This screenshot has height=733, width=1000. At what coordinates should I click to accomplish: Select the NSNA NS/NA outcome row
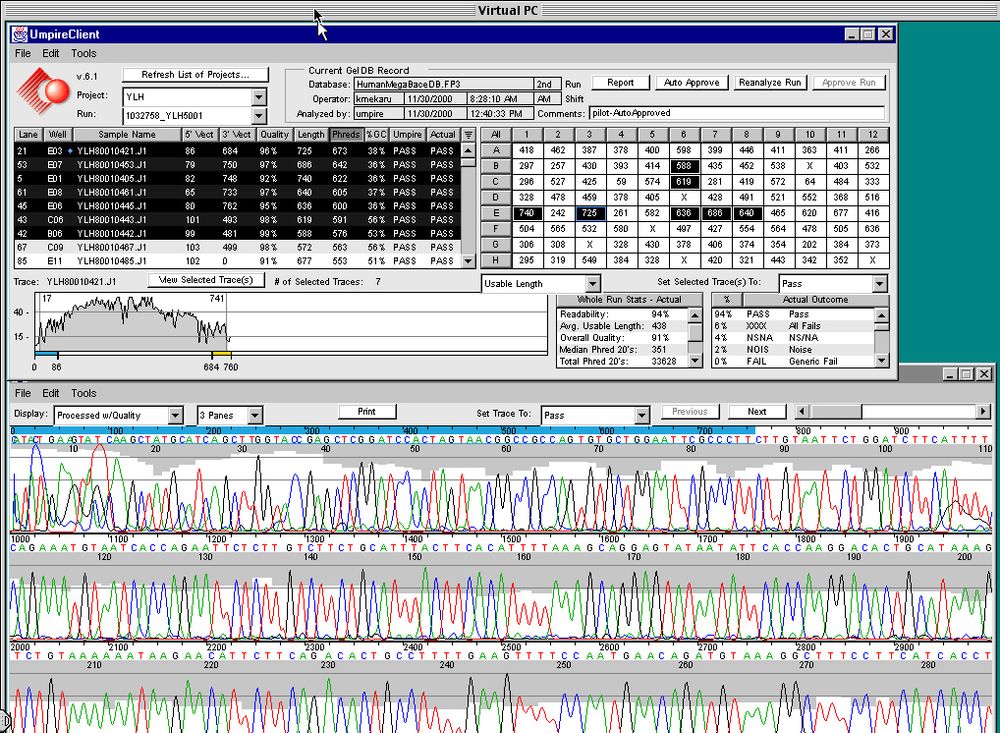793,338
